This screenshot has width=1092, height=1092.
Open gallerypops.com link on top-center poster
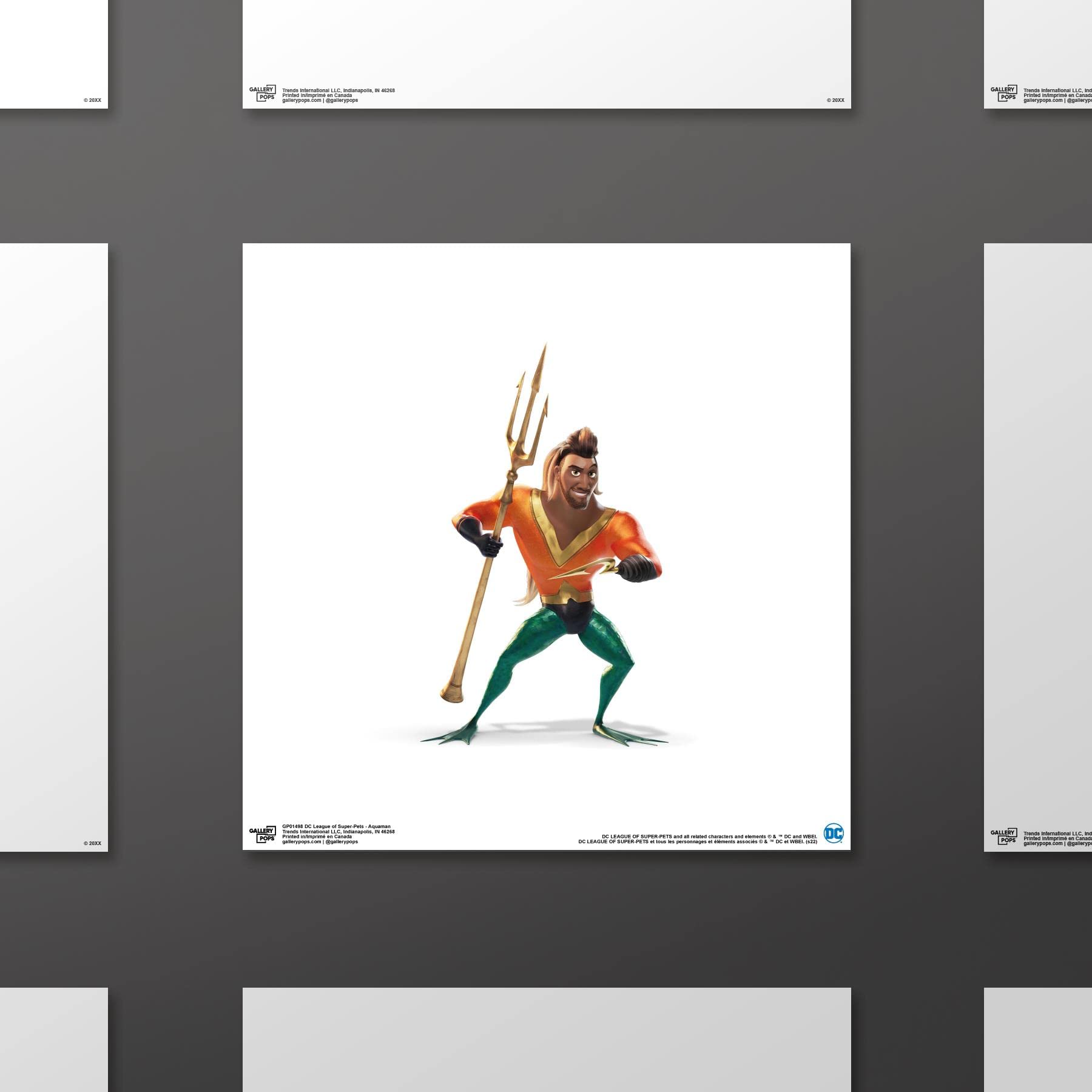[x=302, y=100]
